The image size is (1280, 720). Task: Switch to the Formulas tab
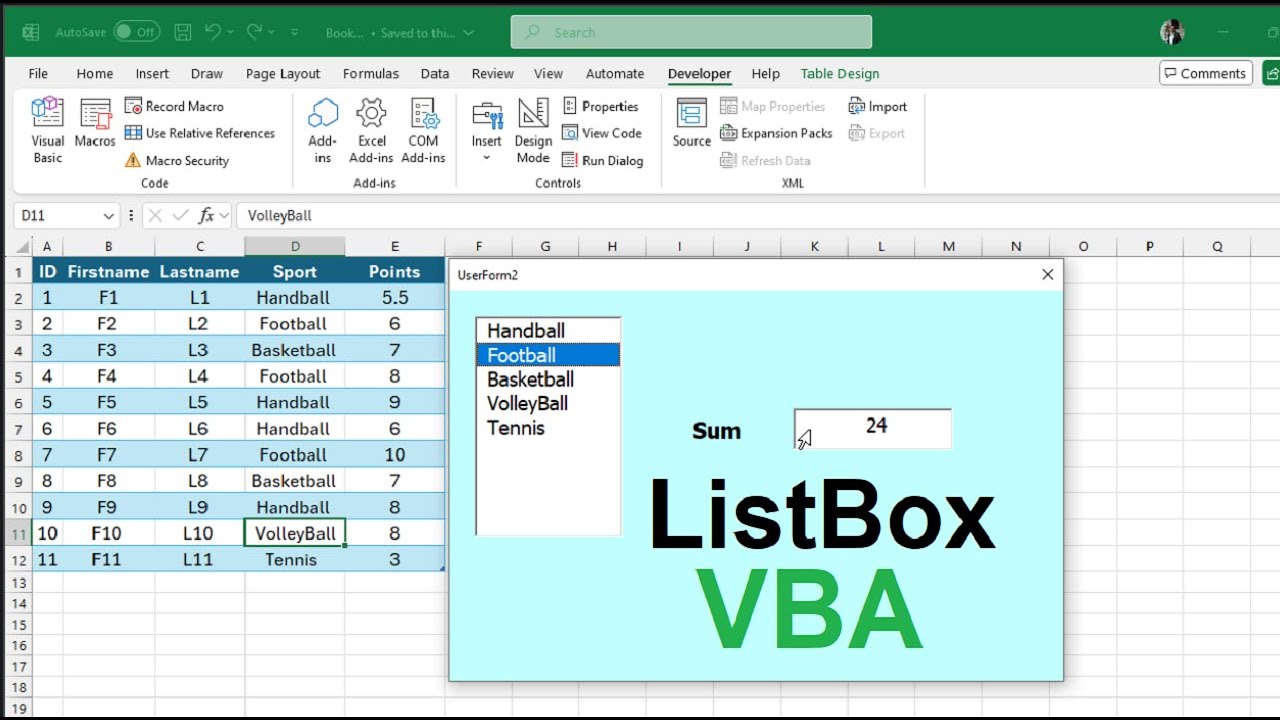click(371, 73)
